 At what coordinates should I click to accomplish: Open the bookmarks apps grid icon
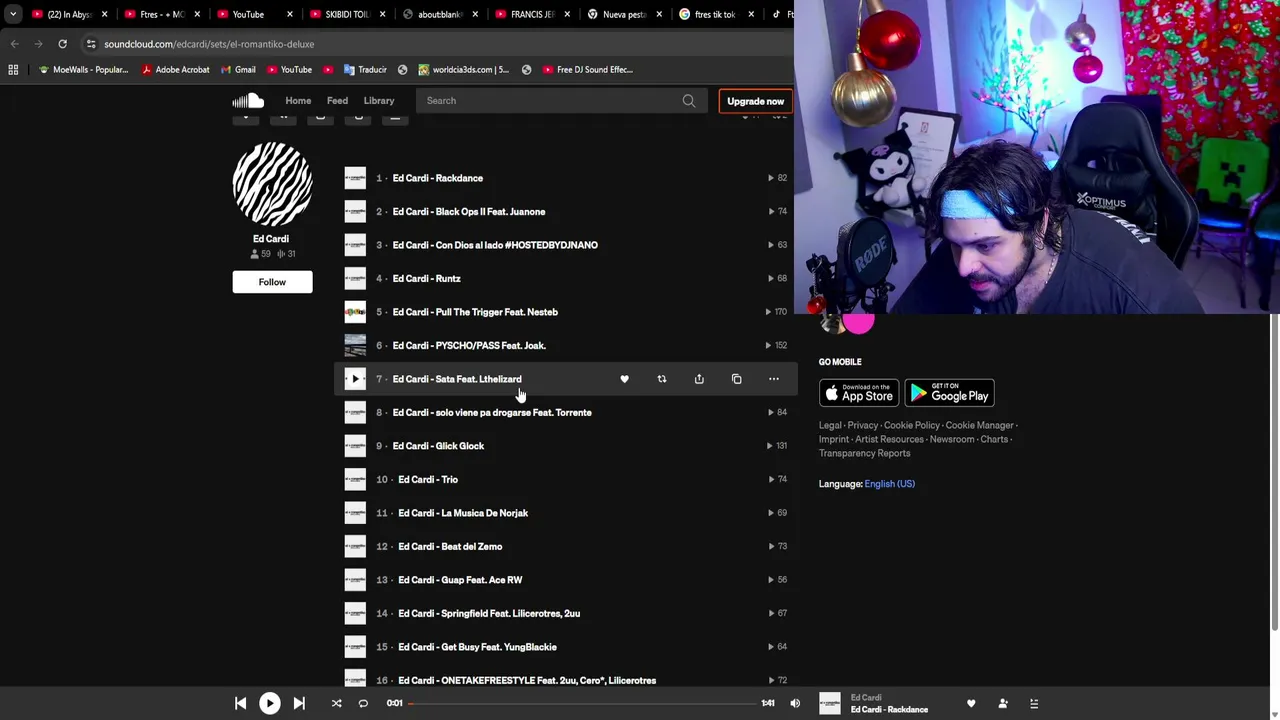pyautogui.click(x=13, y=70)
